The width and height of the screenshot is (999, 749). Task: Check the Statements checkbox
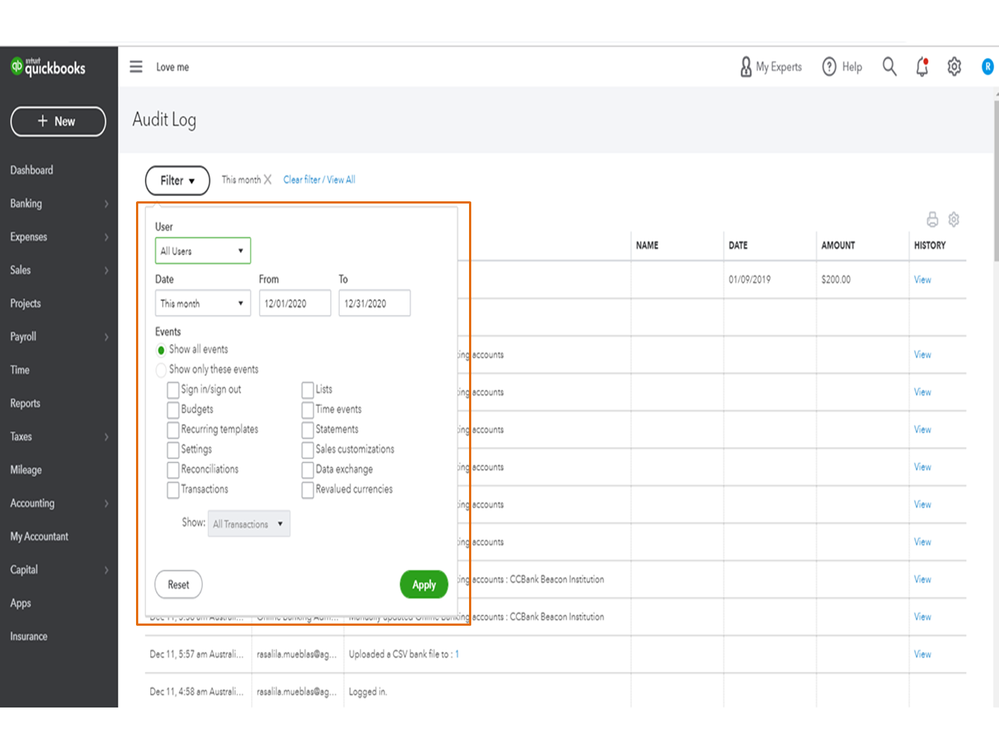pos(308,430)
